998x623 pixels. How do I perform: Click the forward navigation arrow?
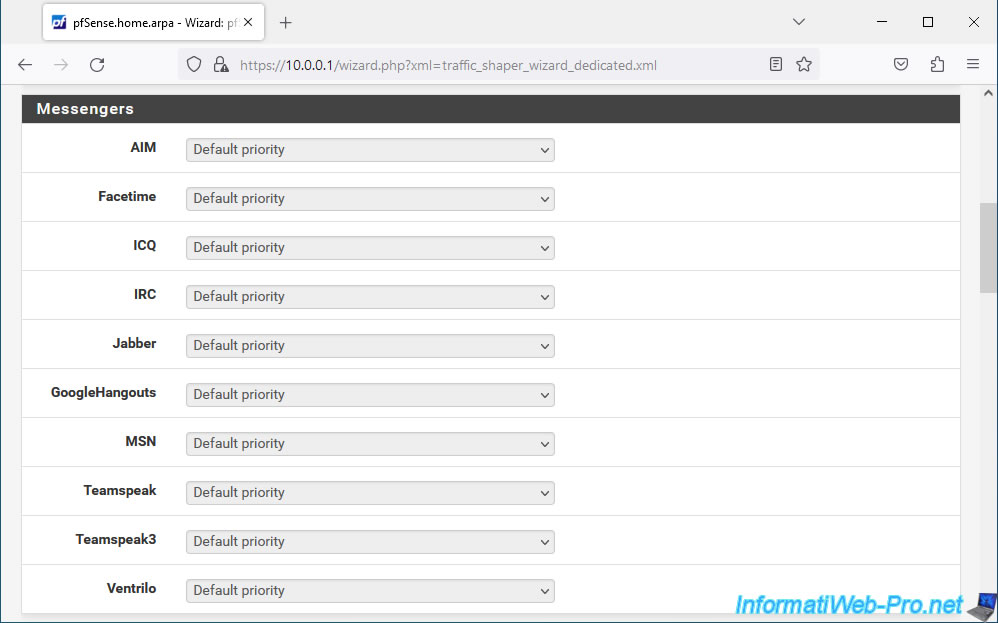pyautogui.click(x=60, y=64)
